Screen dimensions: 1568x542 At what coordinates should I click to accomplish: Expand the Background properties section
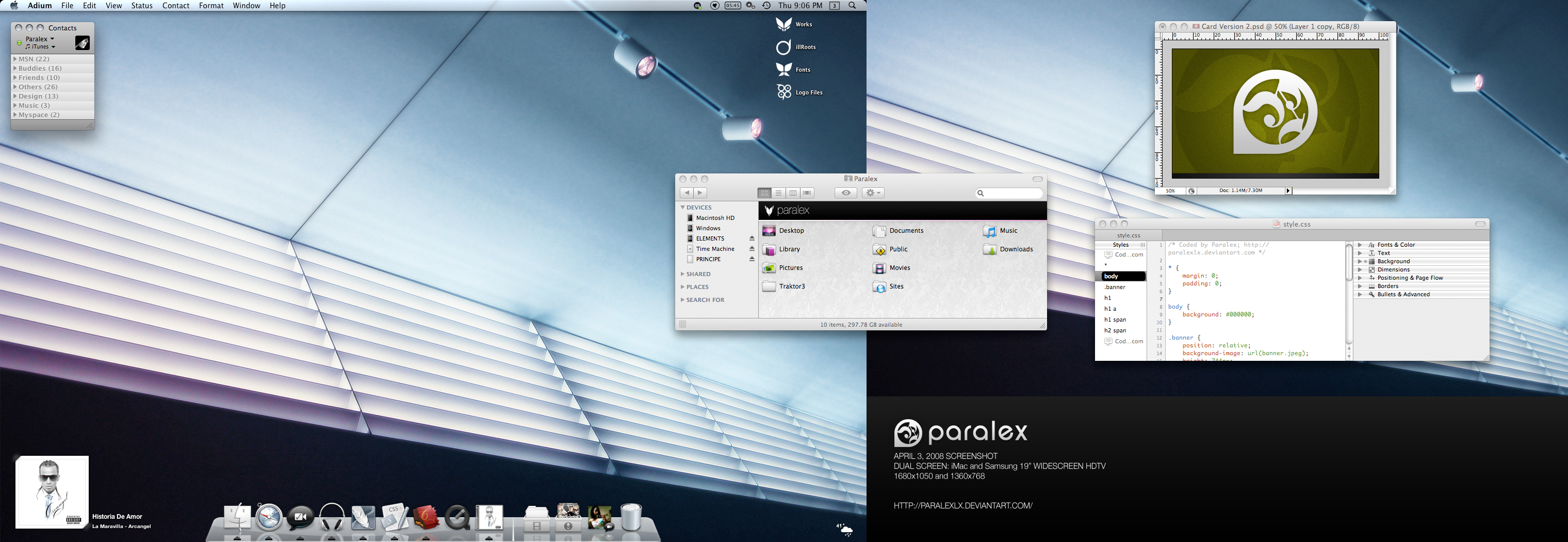pyautogui.click(x=1360, y=261)
